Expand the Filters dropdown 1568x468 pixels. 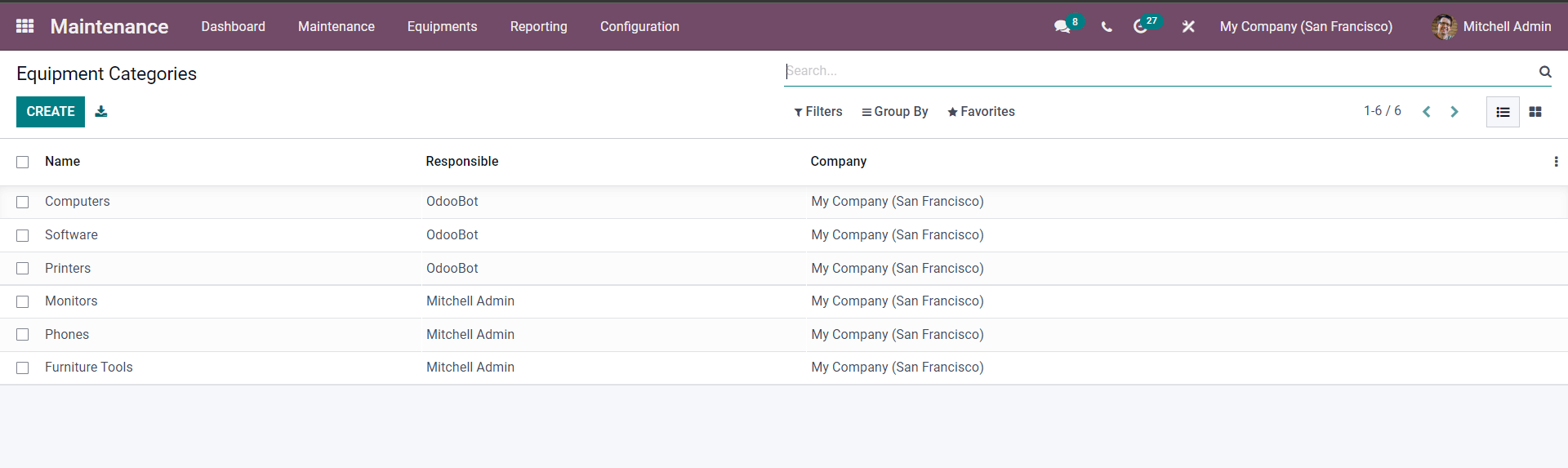[x=818, y=112]
